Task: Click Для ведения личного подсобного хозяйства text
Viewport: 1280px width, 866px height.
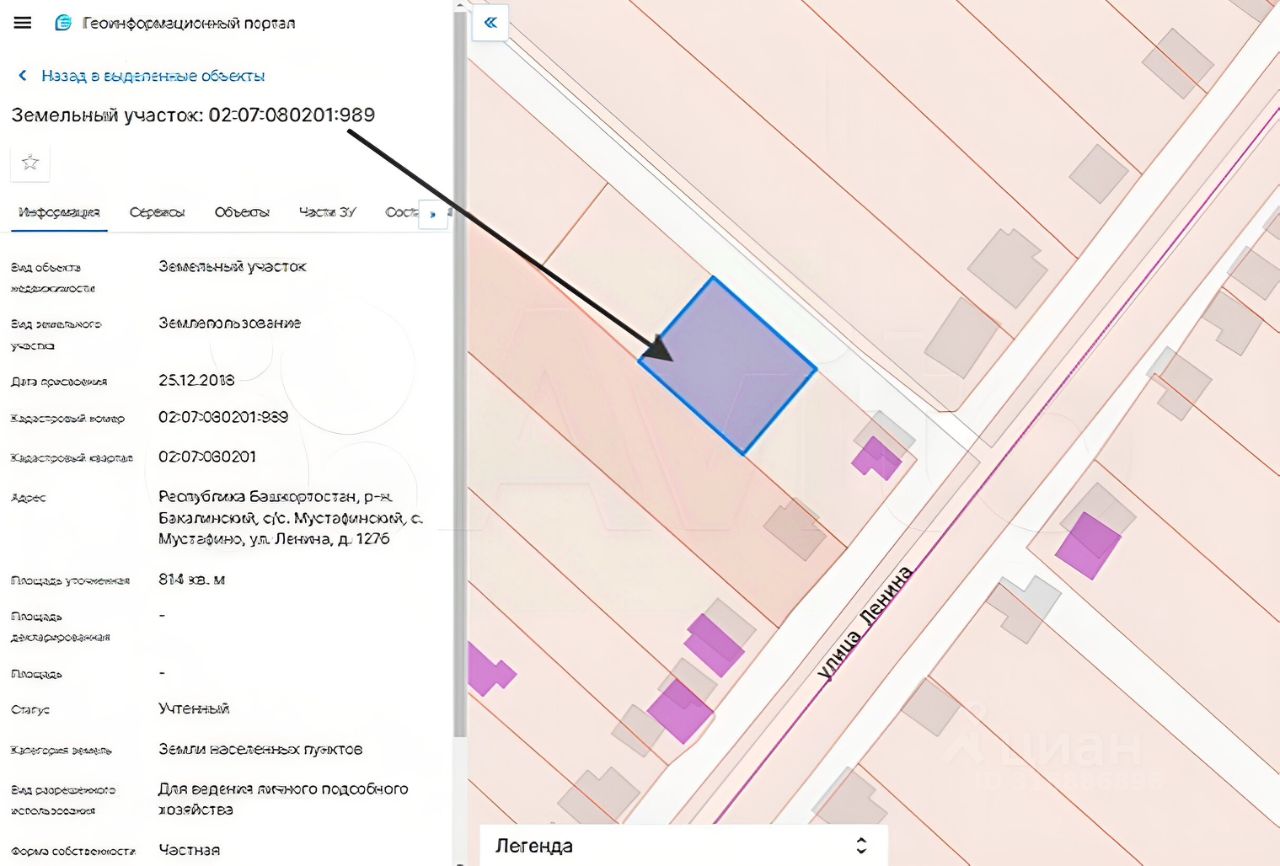Action: pos(283,799)
